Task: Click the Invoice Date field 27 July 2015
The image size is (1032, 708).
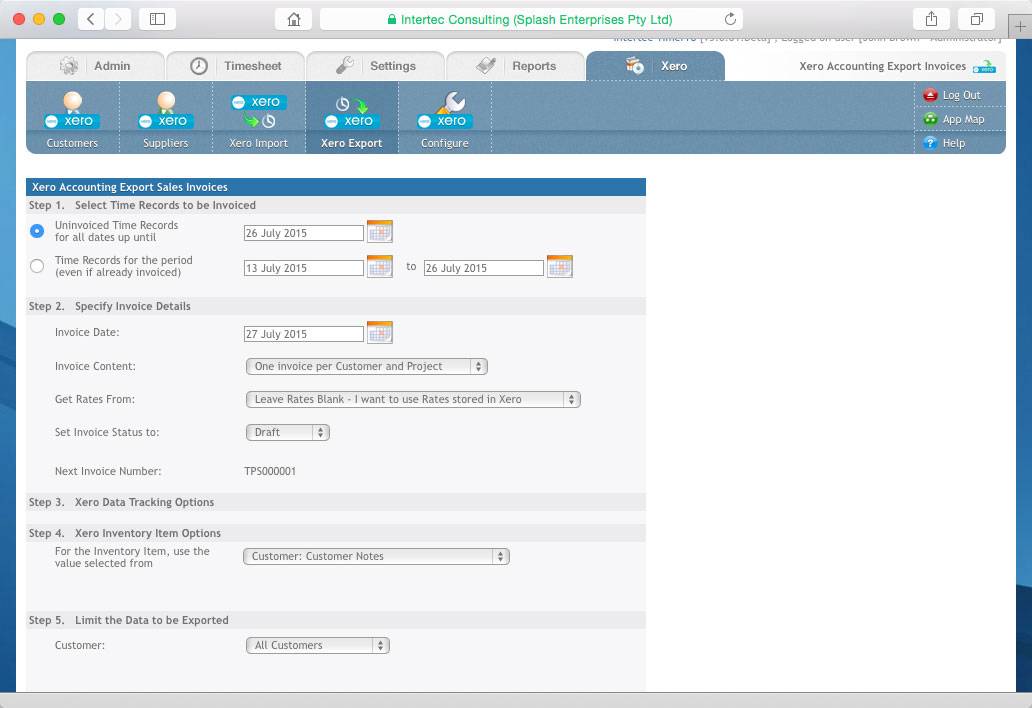Action: tap(303, 334)
